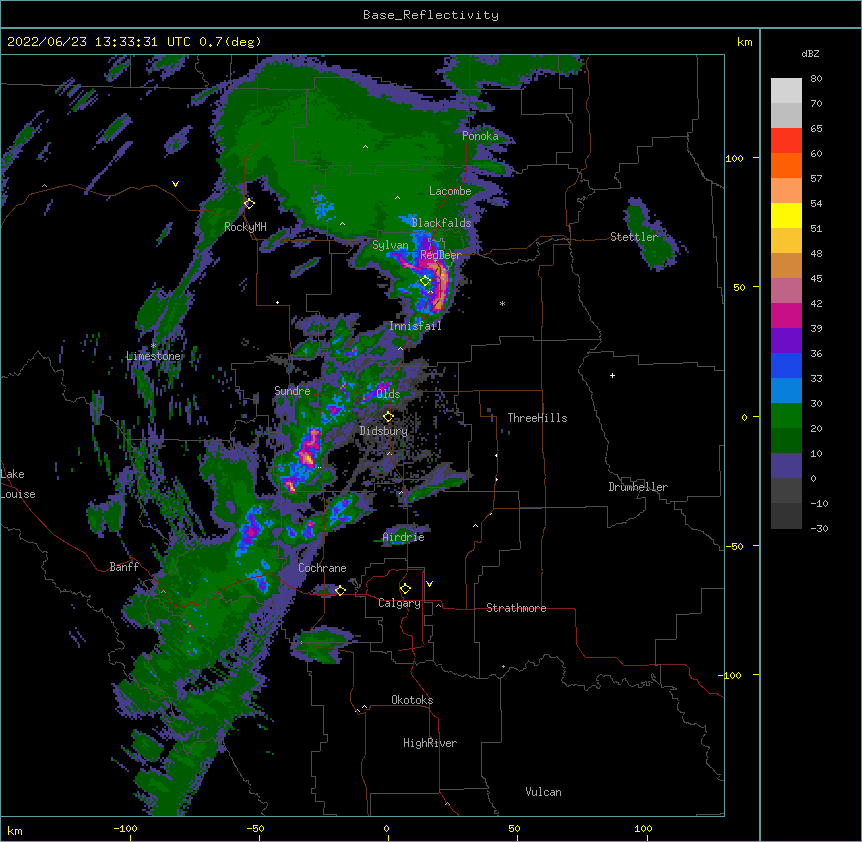
Task: Click the RockyMH label
Action: click(245, 227)
